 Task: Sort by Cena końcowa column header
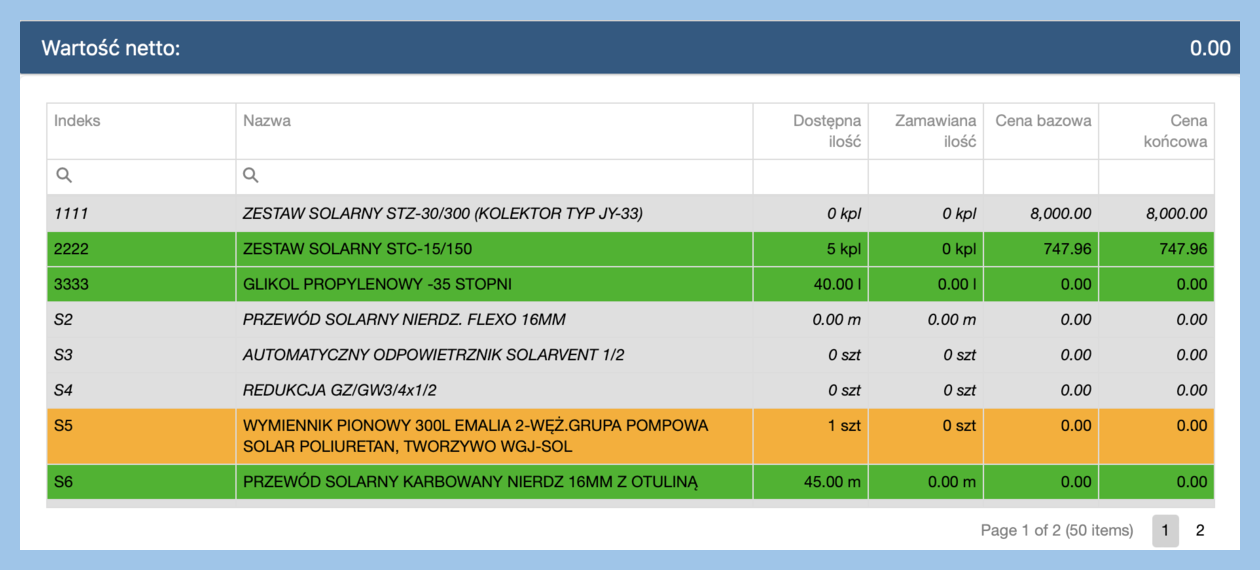(x=1175, y=131)
